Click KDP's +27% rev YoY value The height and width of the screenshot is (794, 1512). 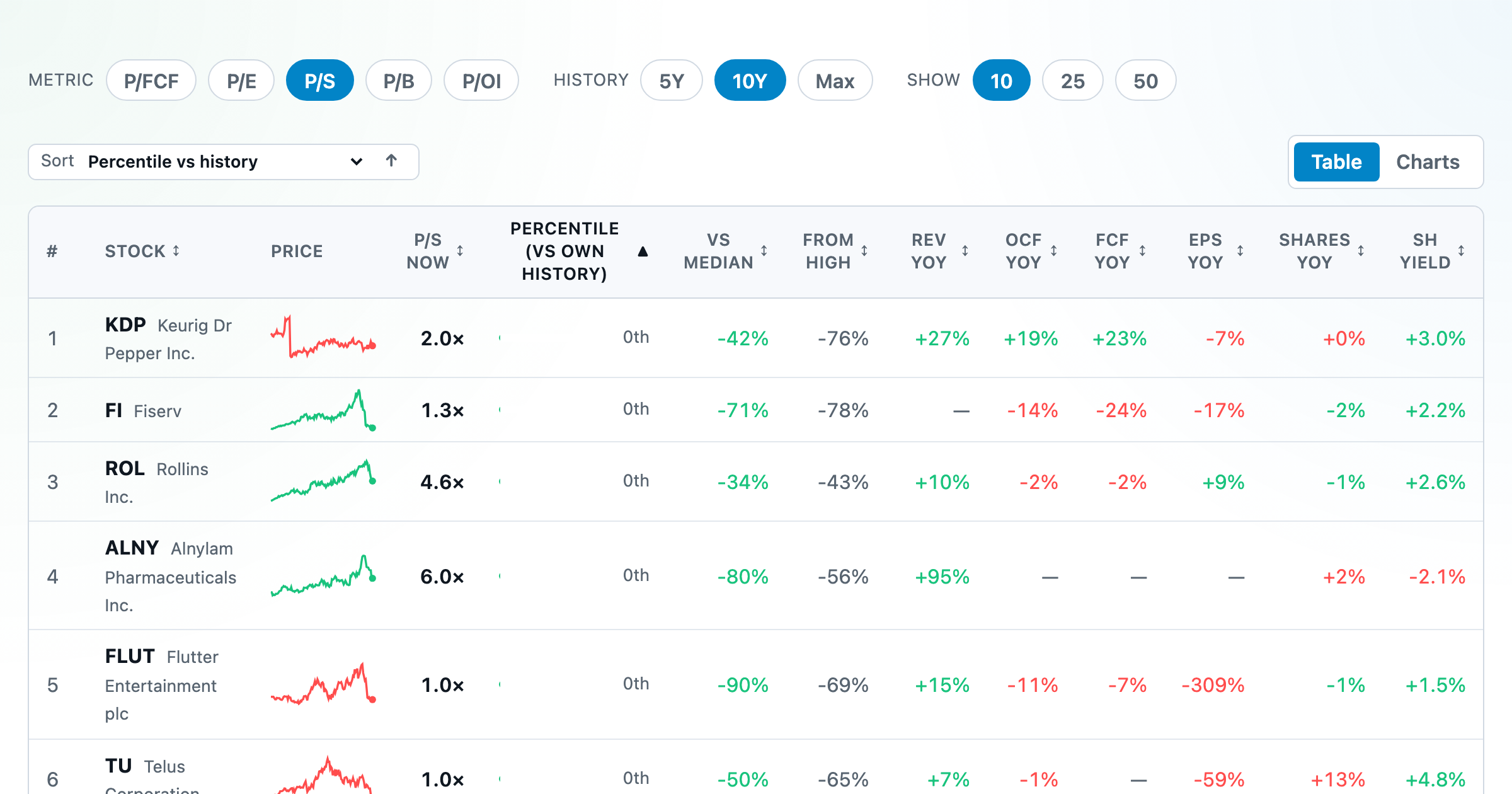tap(942, 338)
